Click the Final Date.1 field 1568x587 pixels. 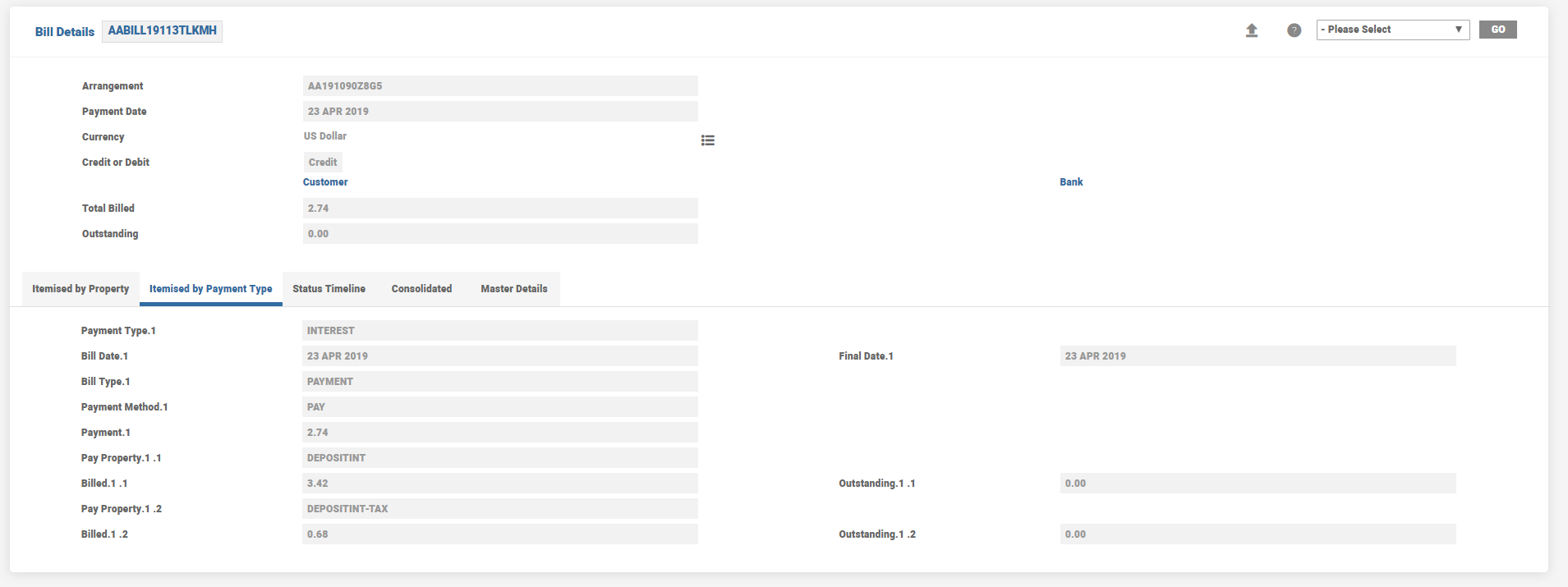tap(1257, 356)
